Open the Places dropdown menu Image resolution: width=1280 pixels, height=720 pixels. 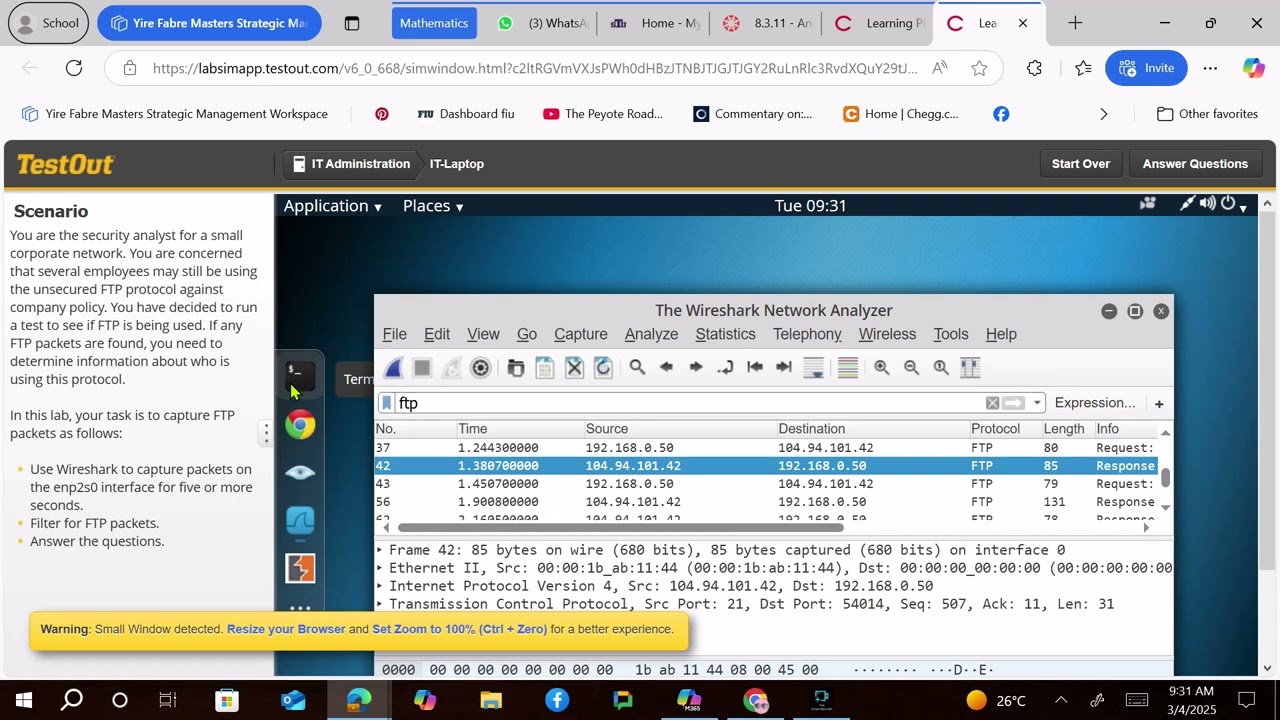tap(433, 206)
